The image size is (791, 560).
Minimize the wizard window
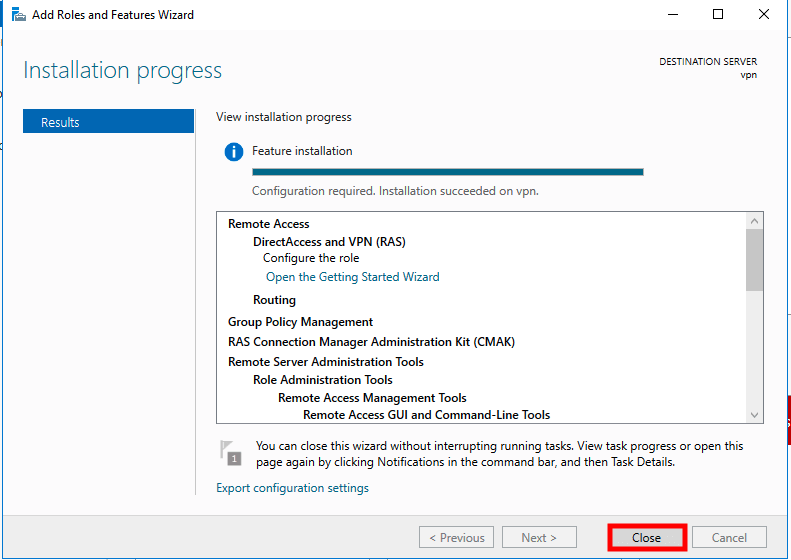click(672, 15)
